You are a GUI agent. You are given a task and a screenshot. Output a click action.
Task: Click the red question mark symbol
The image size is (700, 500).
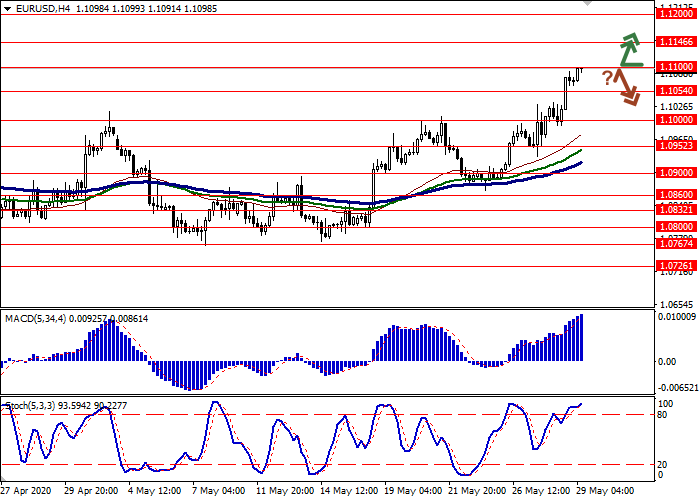pos(607,78)
